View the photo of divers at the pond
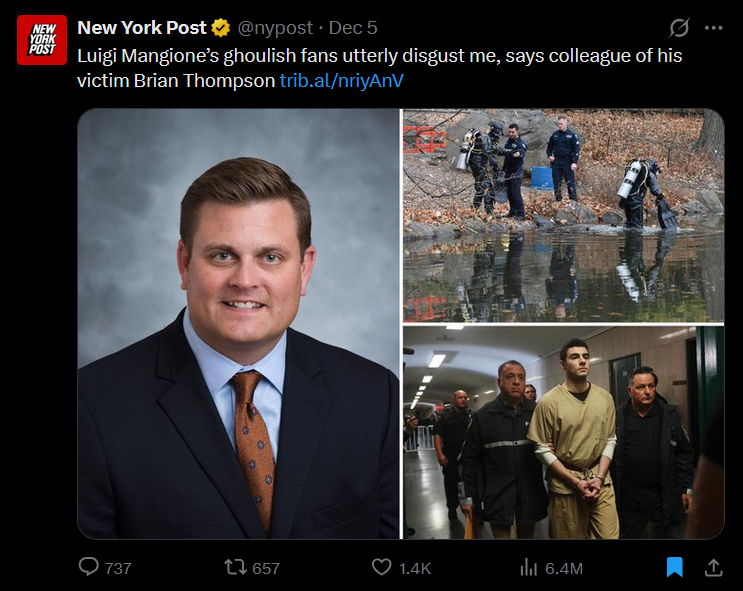The width and height of the screenshot is (743, 591). coord(562,215)
